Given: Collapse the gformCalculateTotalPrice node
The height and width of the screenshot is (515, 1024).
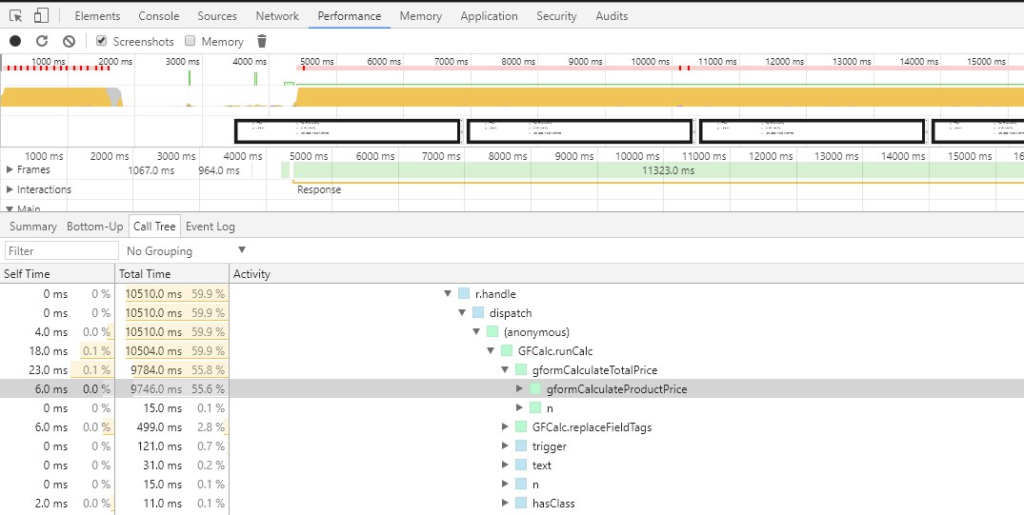Looking at the screenshot, I should pos(505,369).
